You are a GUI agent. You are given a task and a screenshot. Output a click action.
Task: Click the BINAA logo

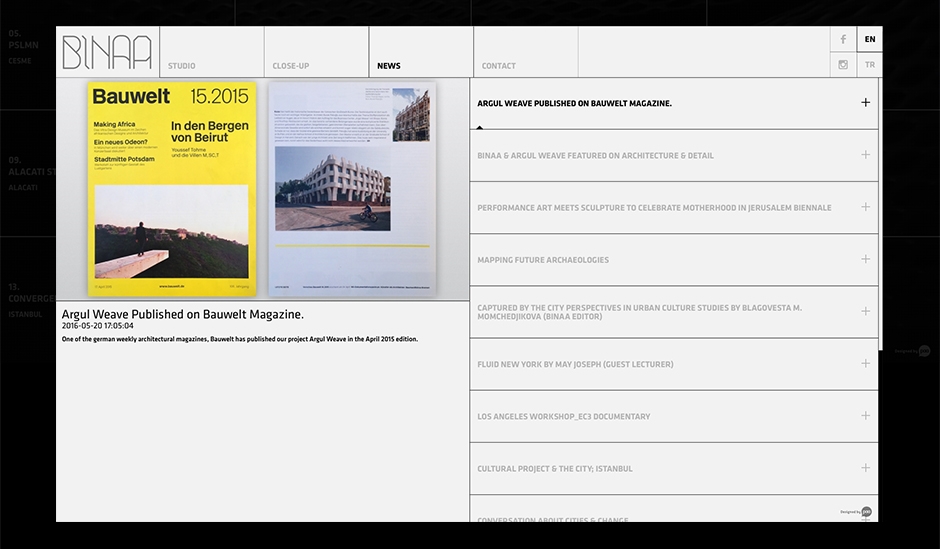(107, 52)
